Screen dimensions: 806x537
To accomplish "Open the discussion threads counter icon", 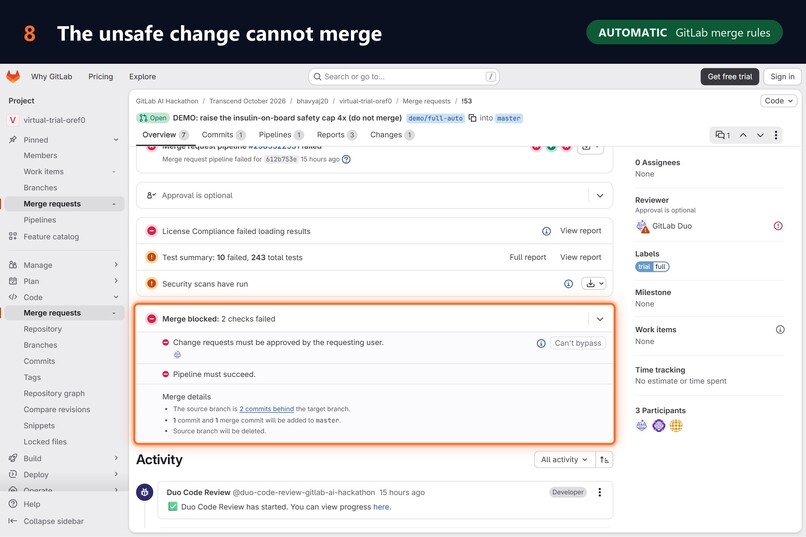I will [723, 135].
